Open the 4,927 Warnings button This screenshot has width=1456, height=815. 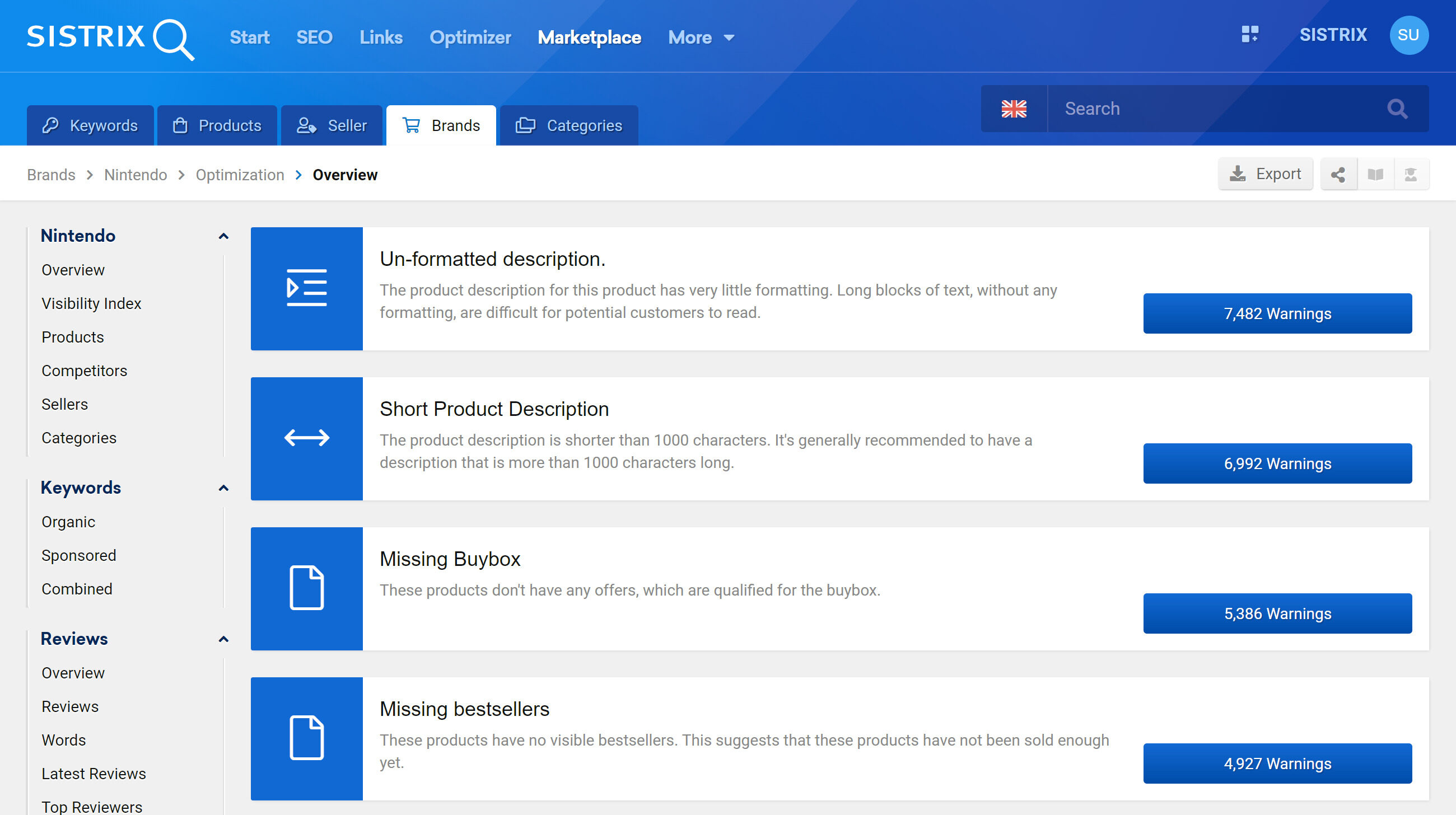1277,764
